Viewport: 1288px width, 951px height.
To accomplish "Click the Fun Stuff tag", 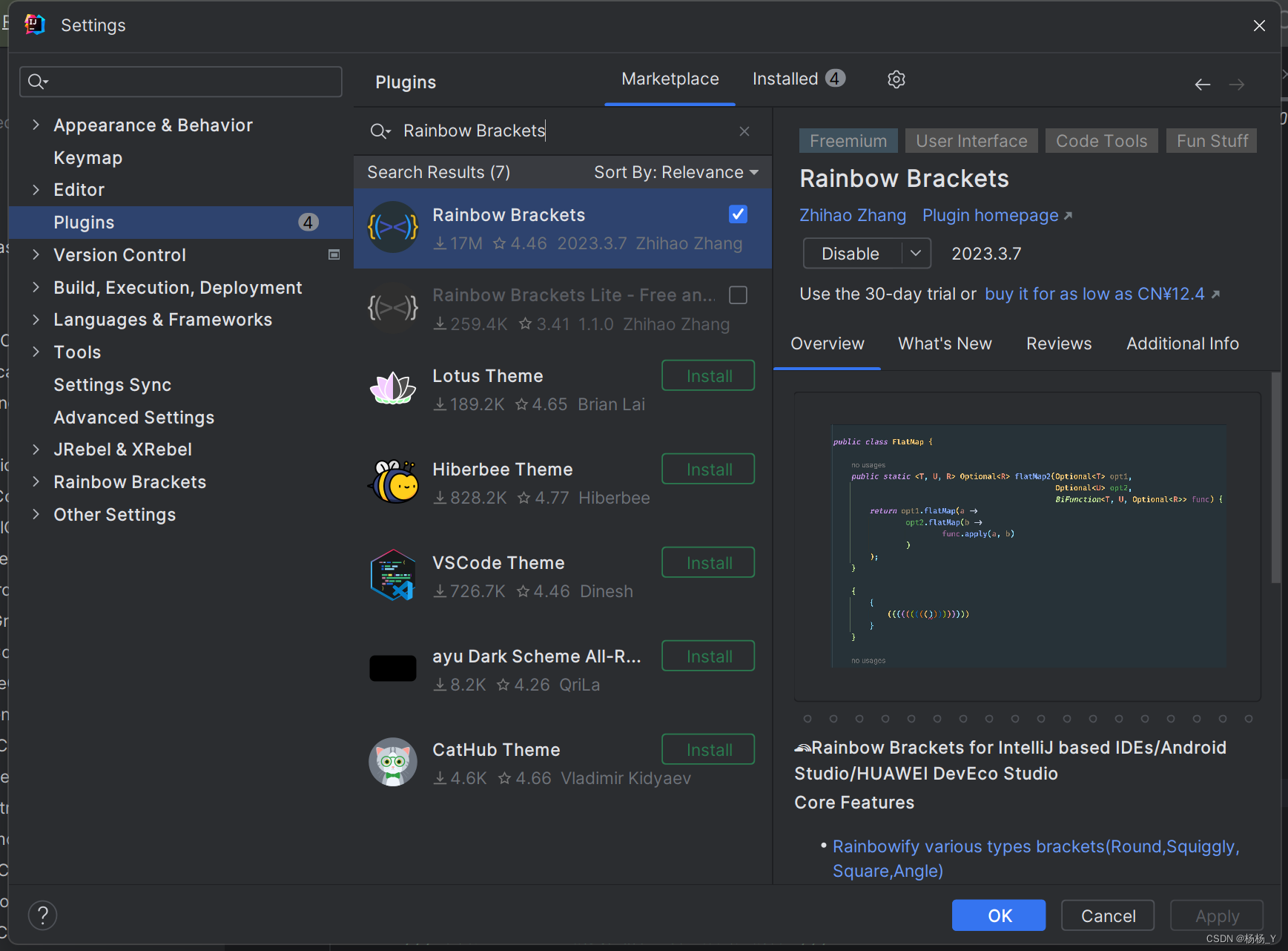I will click(1212, 141).
